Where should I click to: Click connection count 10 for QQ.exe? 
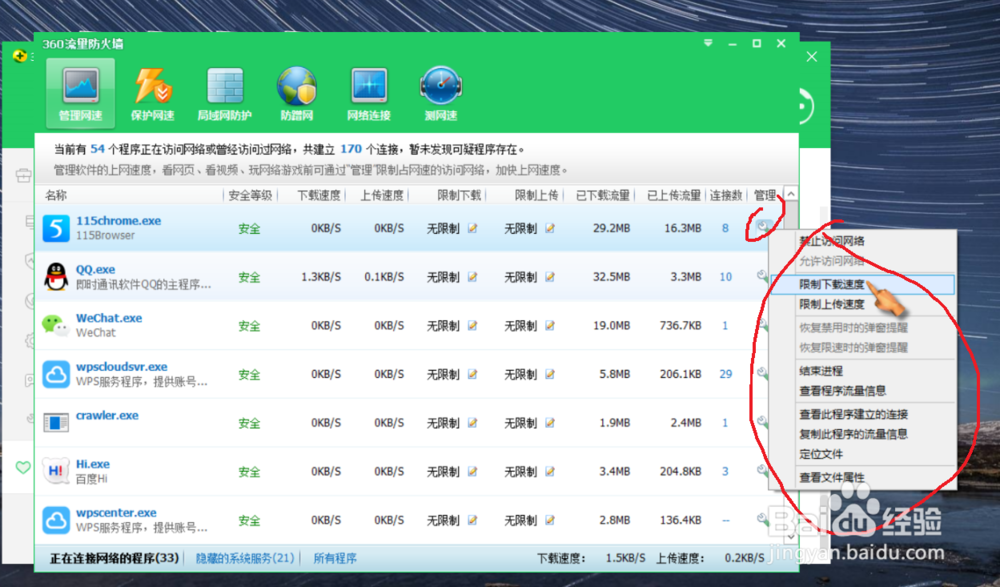pyautogui.click(x=725, y=276)
